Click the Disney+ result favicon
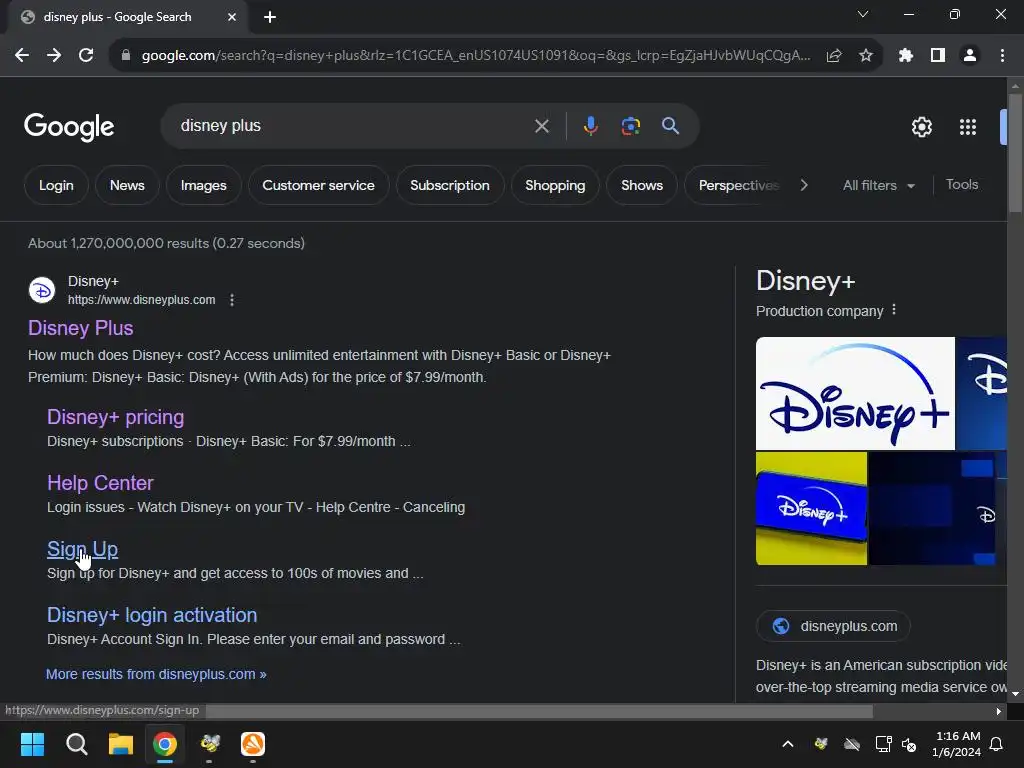1024x768 pixels. (x=42, y=290)
